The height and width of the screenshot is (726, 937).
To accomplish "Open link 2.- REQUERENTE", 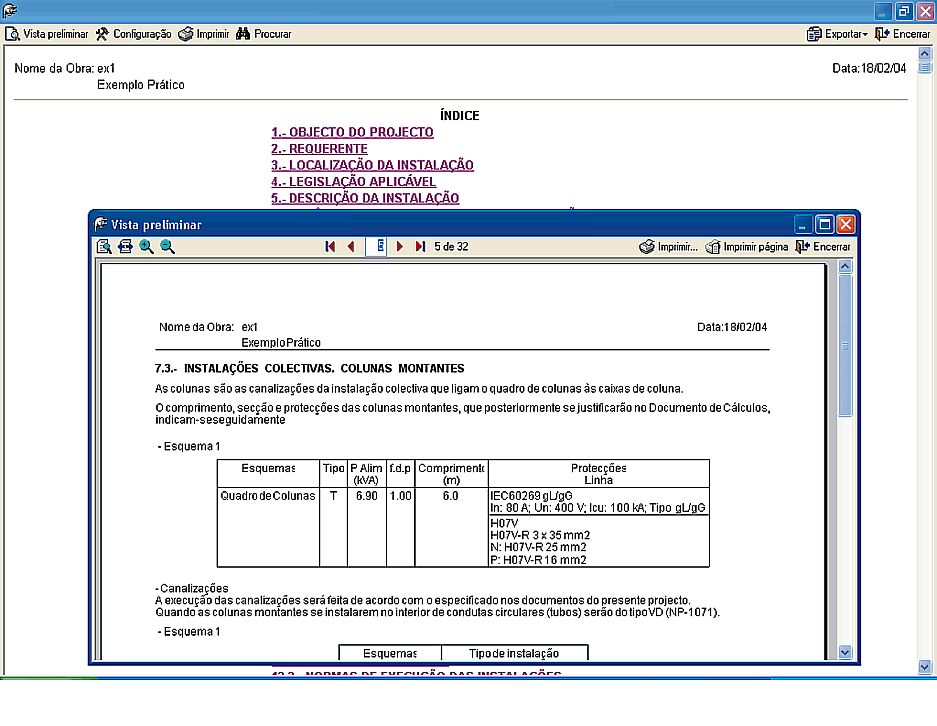I will point(319,149).
